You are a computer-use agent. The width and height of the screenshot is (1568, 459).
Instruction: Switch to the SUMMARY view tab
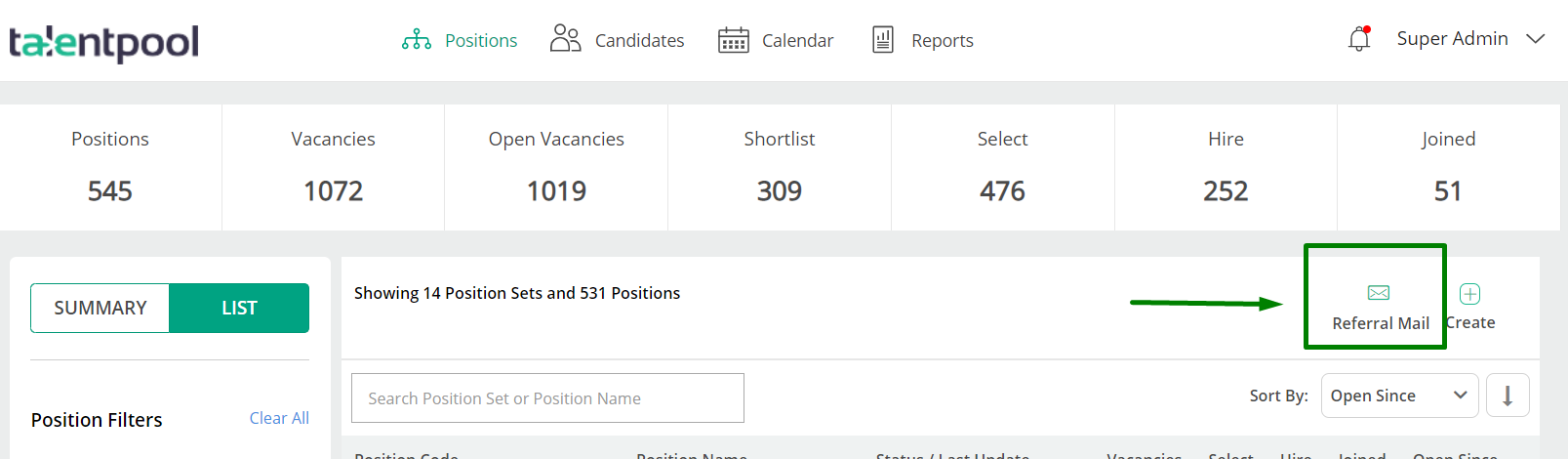(101, 308)
